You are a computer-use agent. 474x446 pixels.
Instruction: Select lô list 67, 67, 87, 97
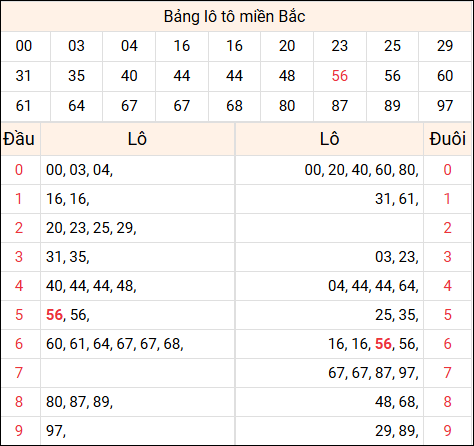click(373, 373)
